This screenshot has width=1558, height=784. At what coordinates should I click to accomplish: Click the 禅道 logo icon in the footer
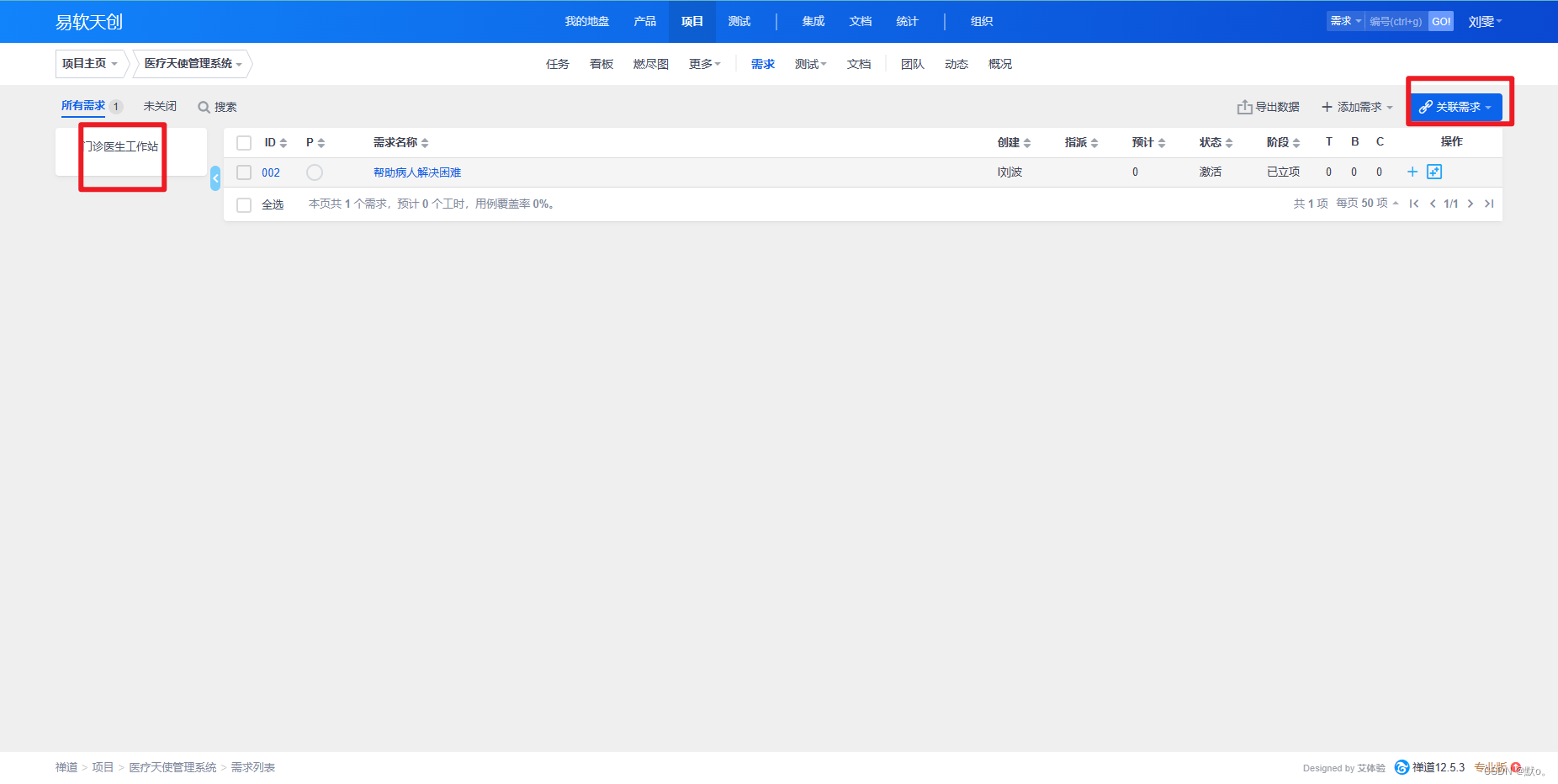[1402, 767]
